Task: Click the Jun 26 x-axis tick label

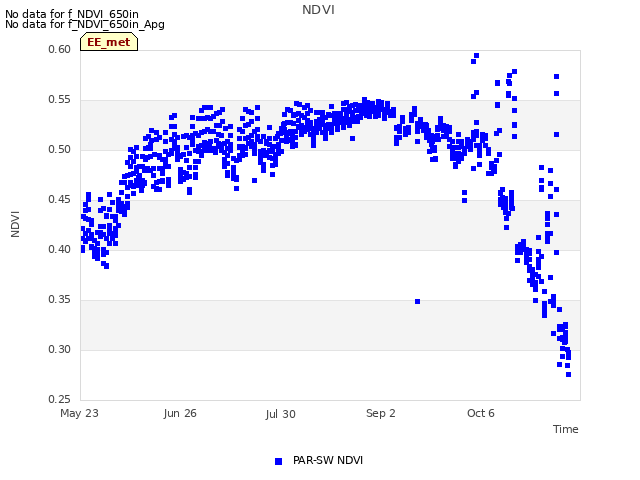Action: (180, 413)
